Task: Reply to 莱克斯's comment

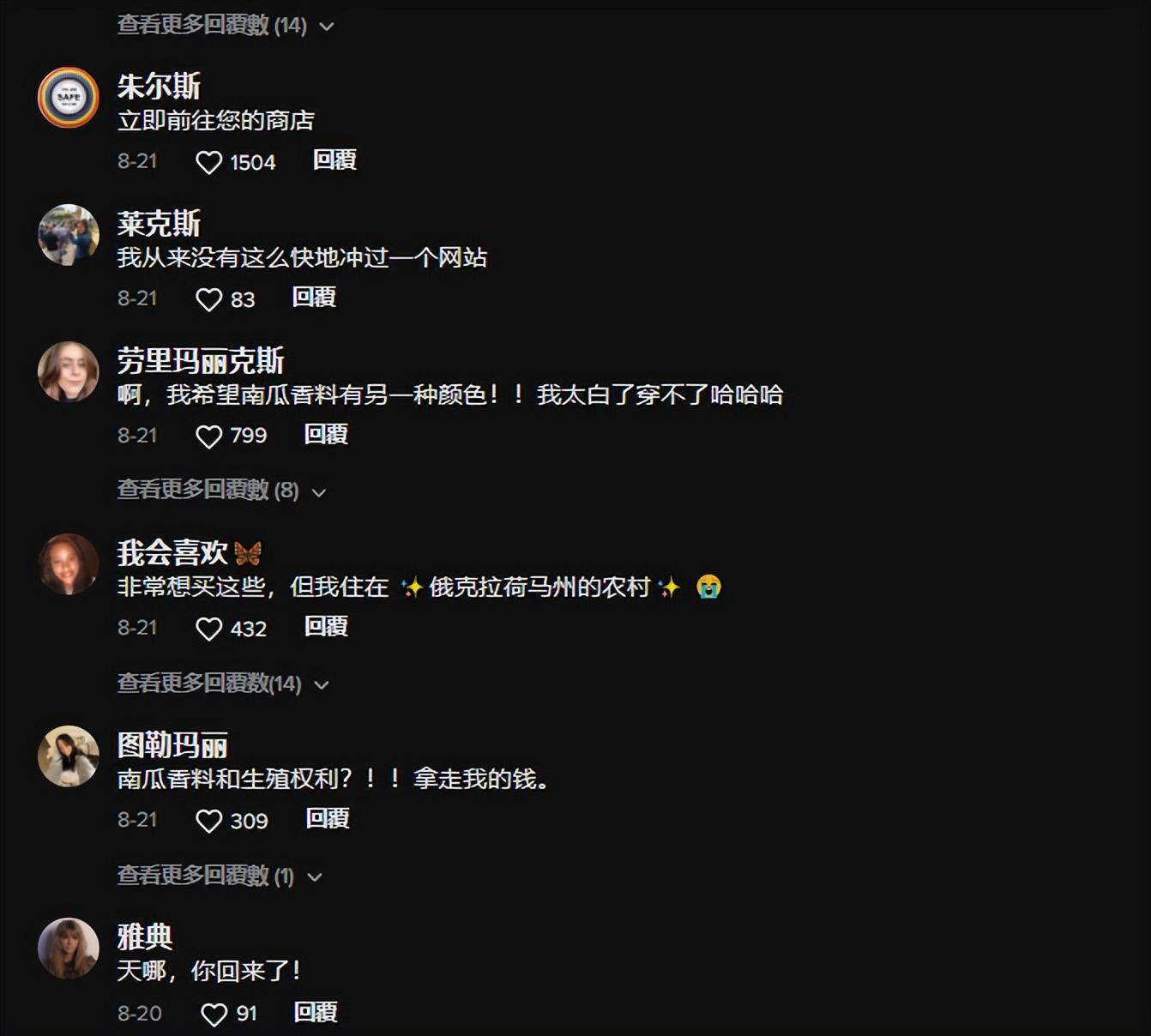Action: click(x=314, y=298)
